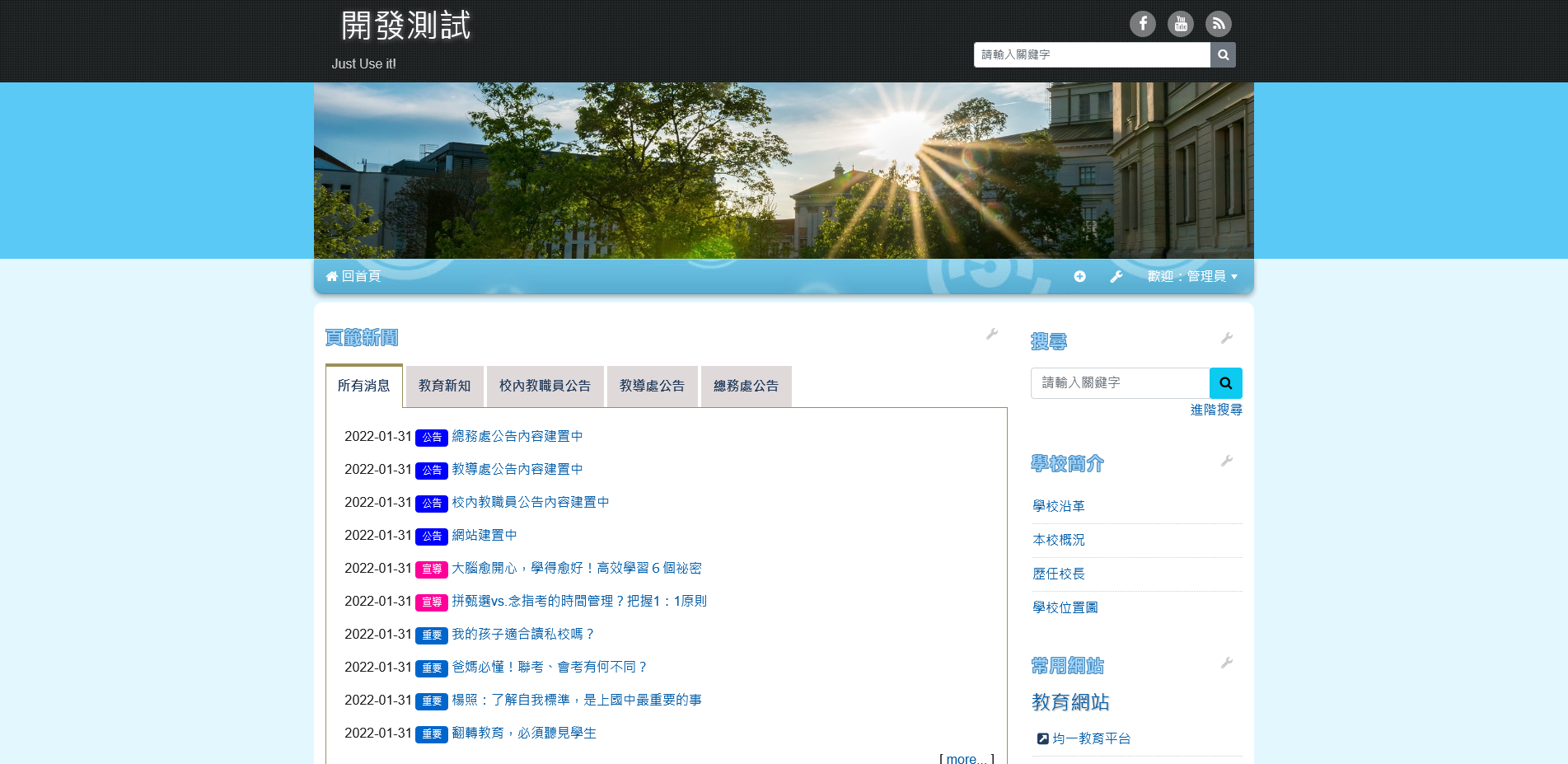Click wrench icon beside 常用網站 block
This screenshot has width=1568, height=764.
pos(1226,663)
